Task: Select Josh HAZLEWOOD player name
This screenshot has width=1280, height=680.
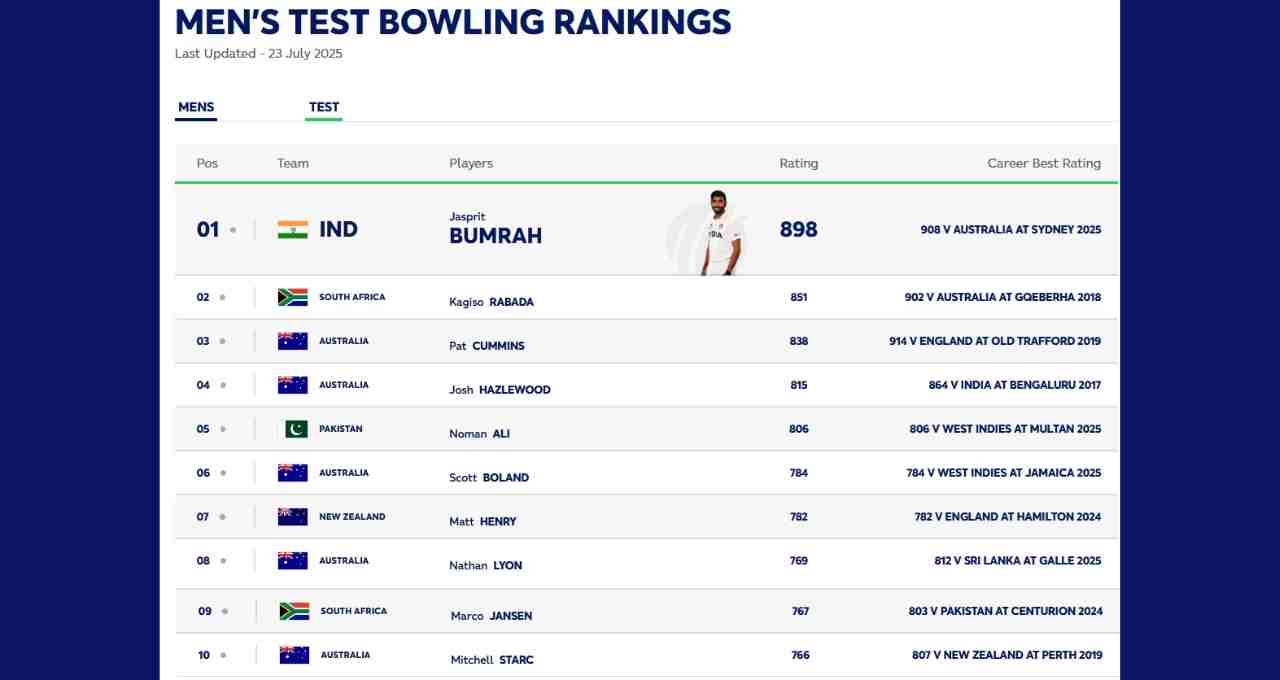Action: coord(500,390)
